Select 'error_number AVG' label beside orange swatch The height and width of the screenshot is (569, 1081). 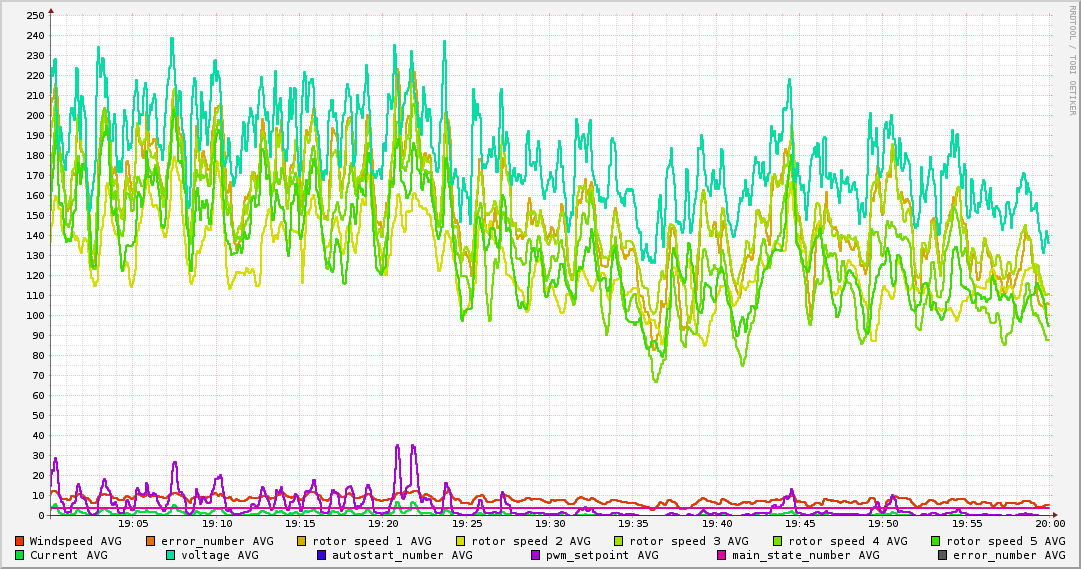pyautogui.click(x=217, y=542)
